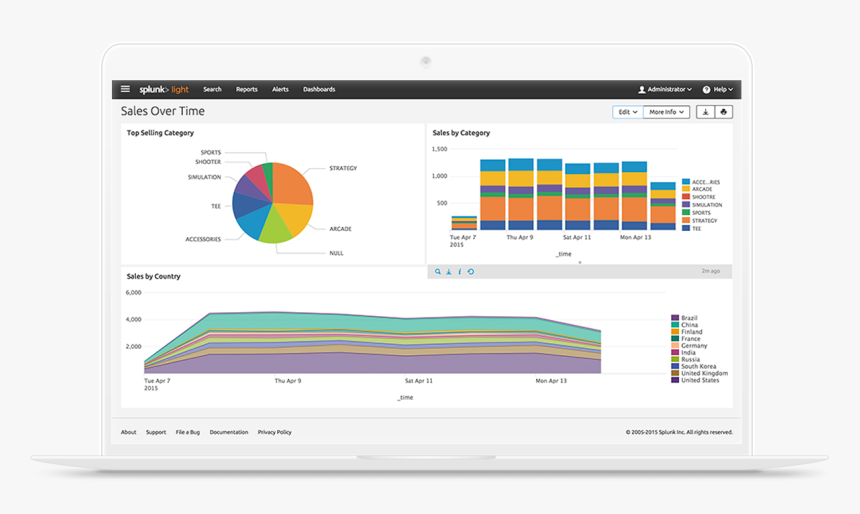Click the yellow ARCADE pie slice
This screenshot has width=860, height=514.
click(x=295, y=217)
